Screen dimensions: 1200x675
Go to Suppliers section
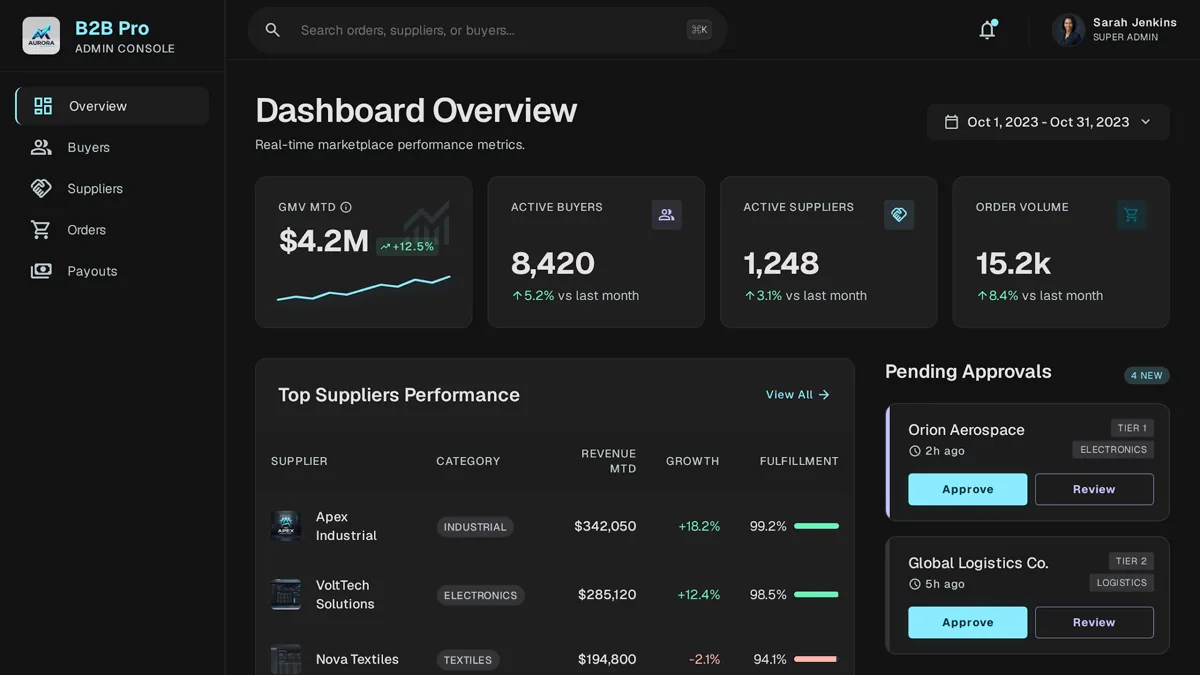(x=112, y=188)
